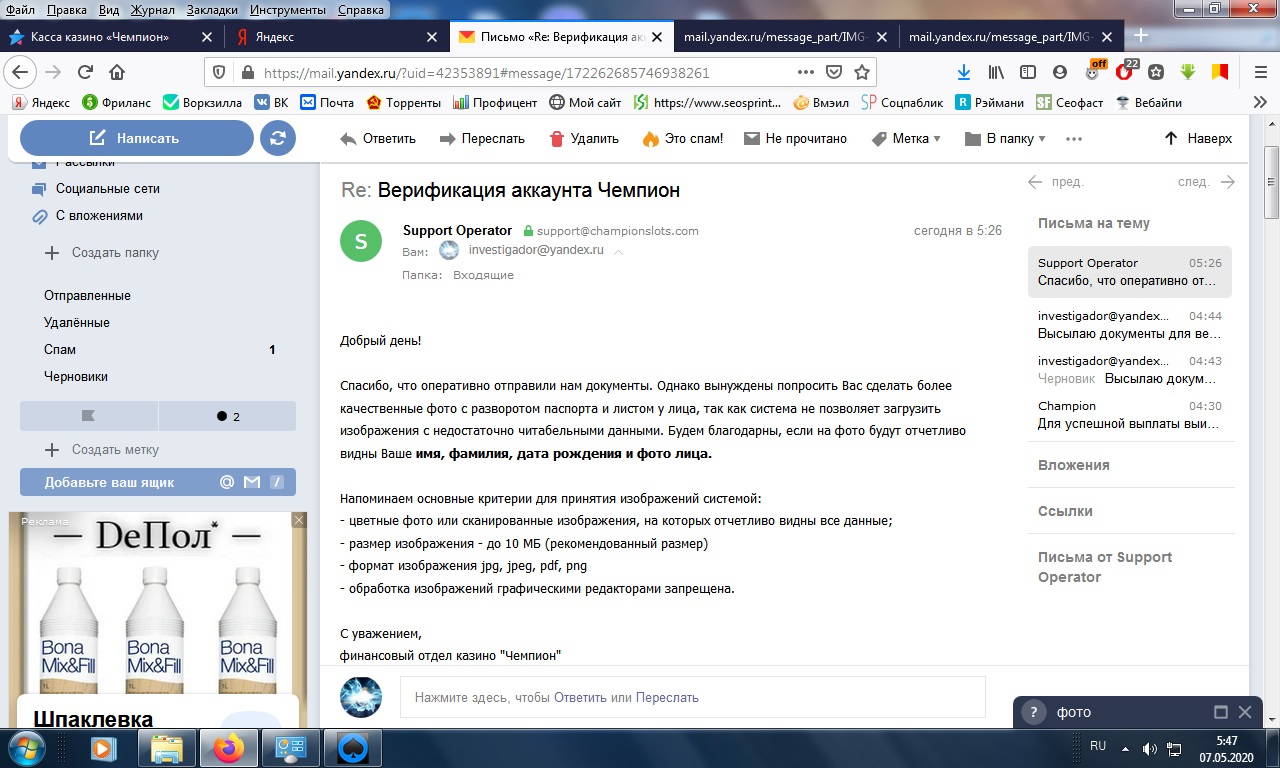Open Firefox library icon
The image size is (1280, 768).
click(x=996, y=72)
